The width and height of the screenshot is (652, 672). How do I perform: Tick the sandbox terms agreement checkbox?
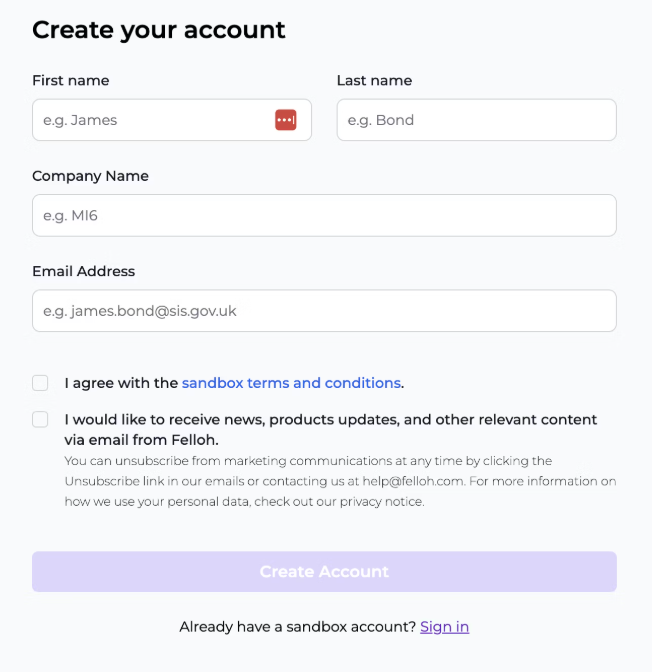tap(40, 383)
